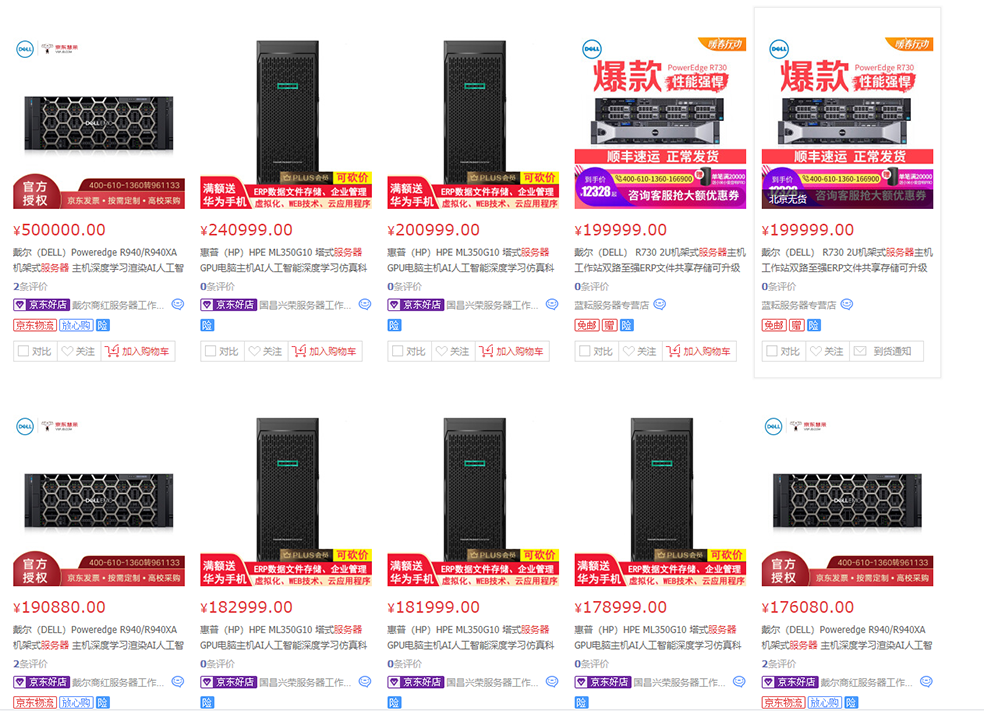The image size is (984, 711).
Task: Click 京东好店 badge on ¥190880 Dell listing
Action: pos(41,682)
